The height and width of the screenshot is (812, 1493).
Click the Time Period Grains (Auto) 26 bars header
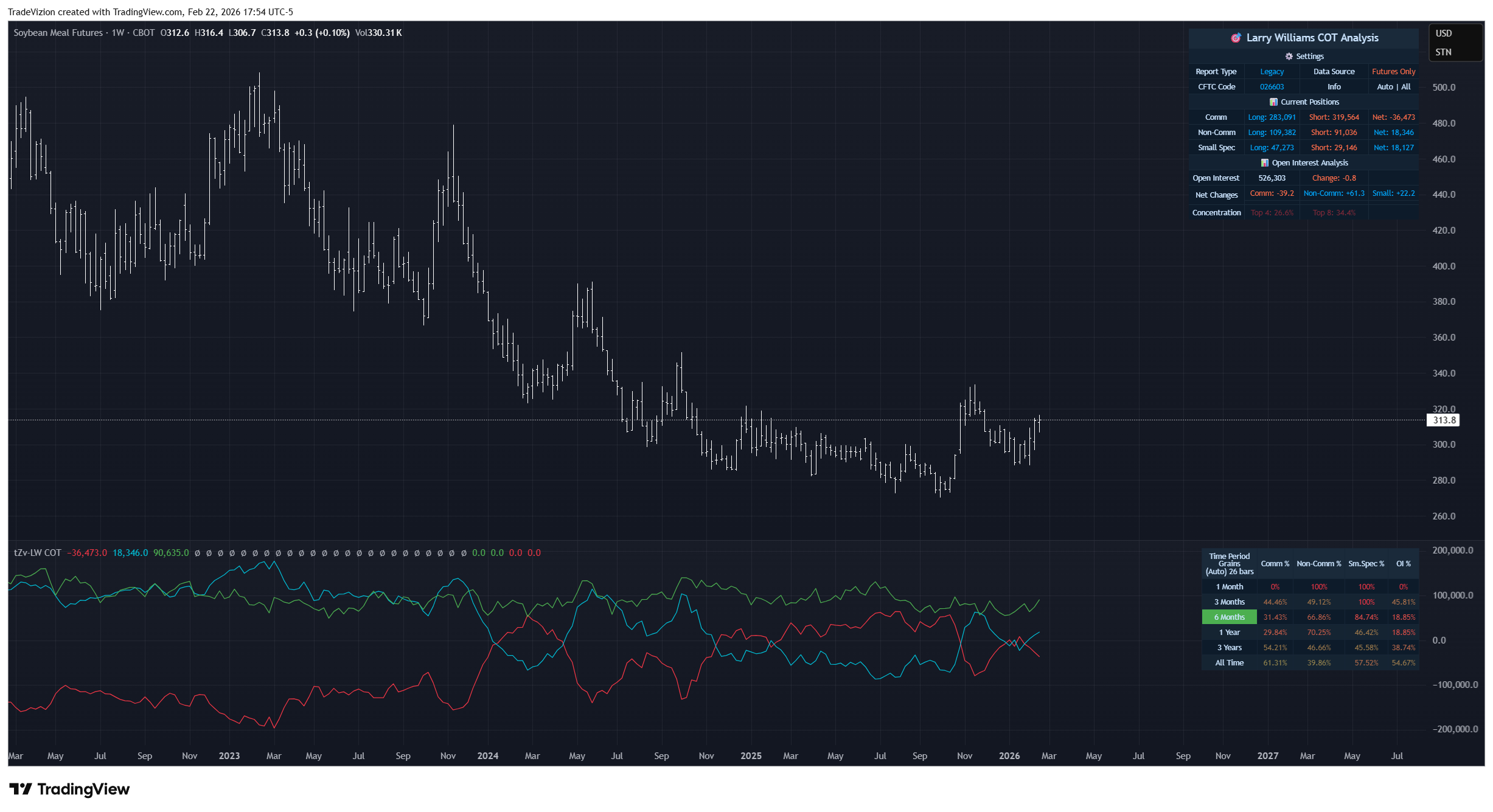point(1229,564)
